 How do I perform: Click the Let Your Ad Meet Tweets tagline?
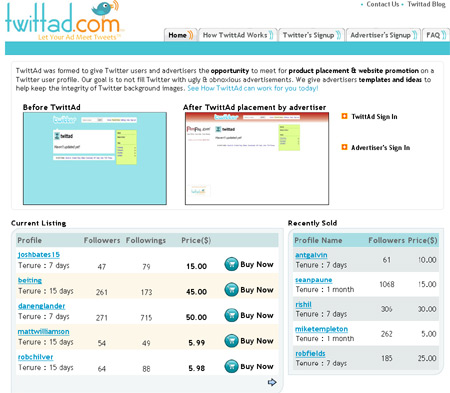pos(79,37)
